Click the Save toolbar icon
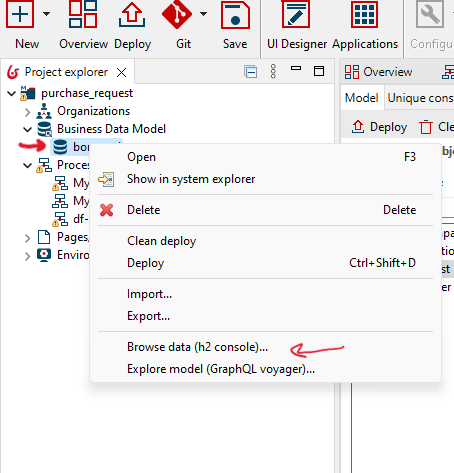Viewport: 454px width, 473px height. tap(235, 14)
